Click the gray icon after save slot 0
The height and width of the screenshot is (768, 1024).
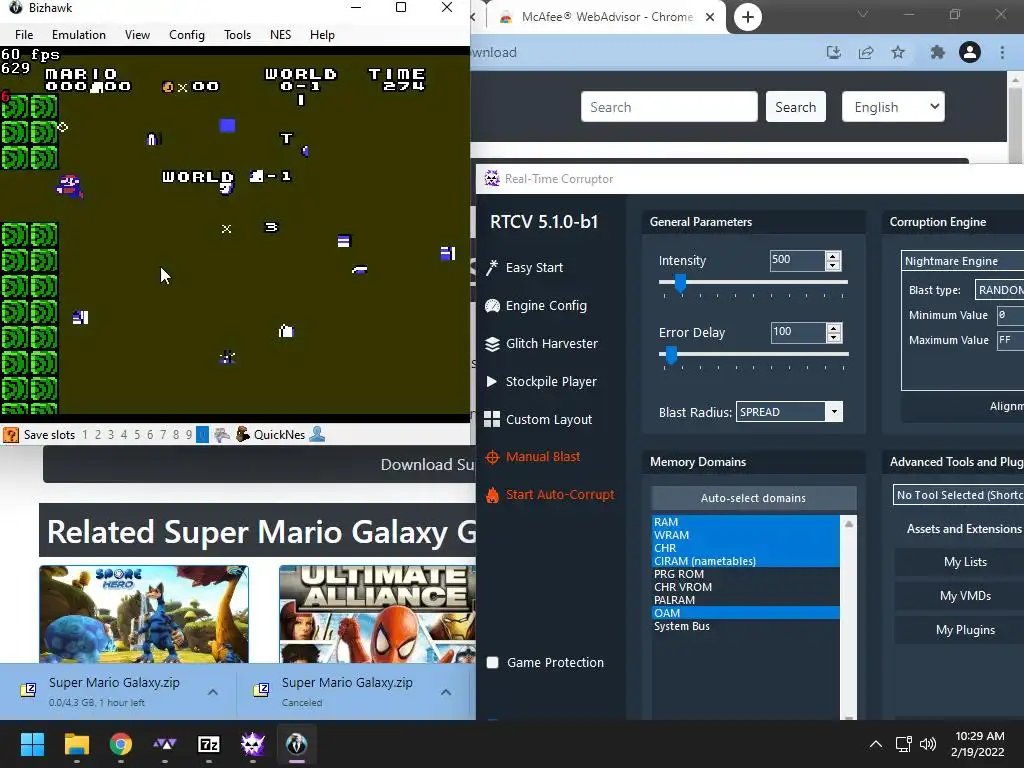tap(222, 434)
